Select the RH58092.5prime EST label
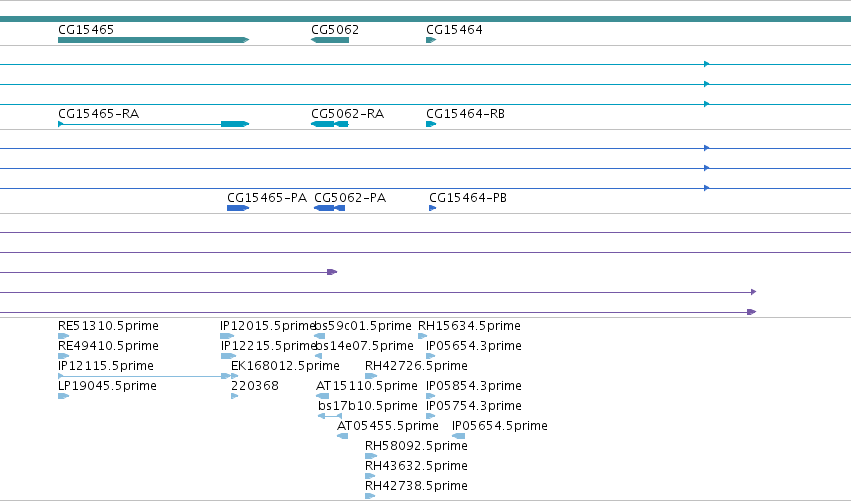851x501 pixels. pyautogui.click(x=416, y=446)
